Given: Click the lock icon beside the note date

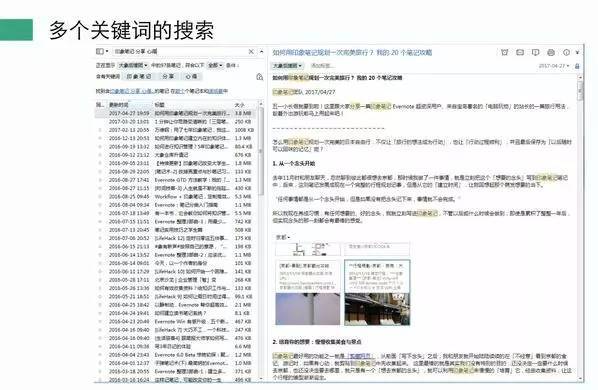Looking at the screenshot, I should tap(577, 66).
